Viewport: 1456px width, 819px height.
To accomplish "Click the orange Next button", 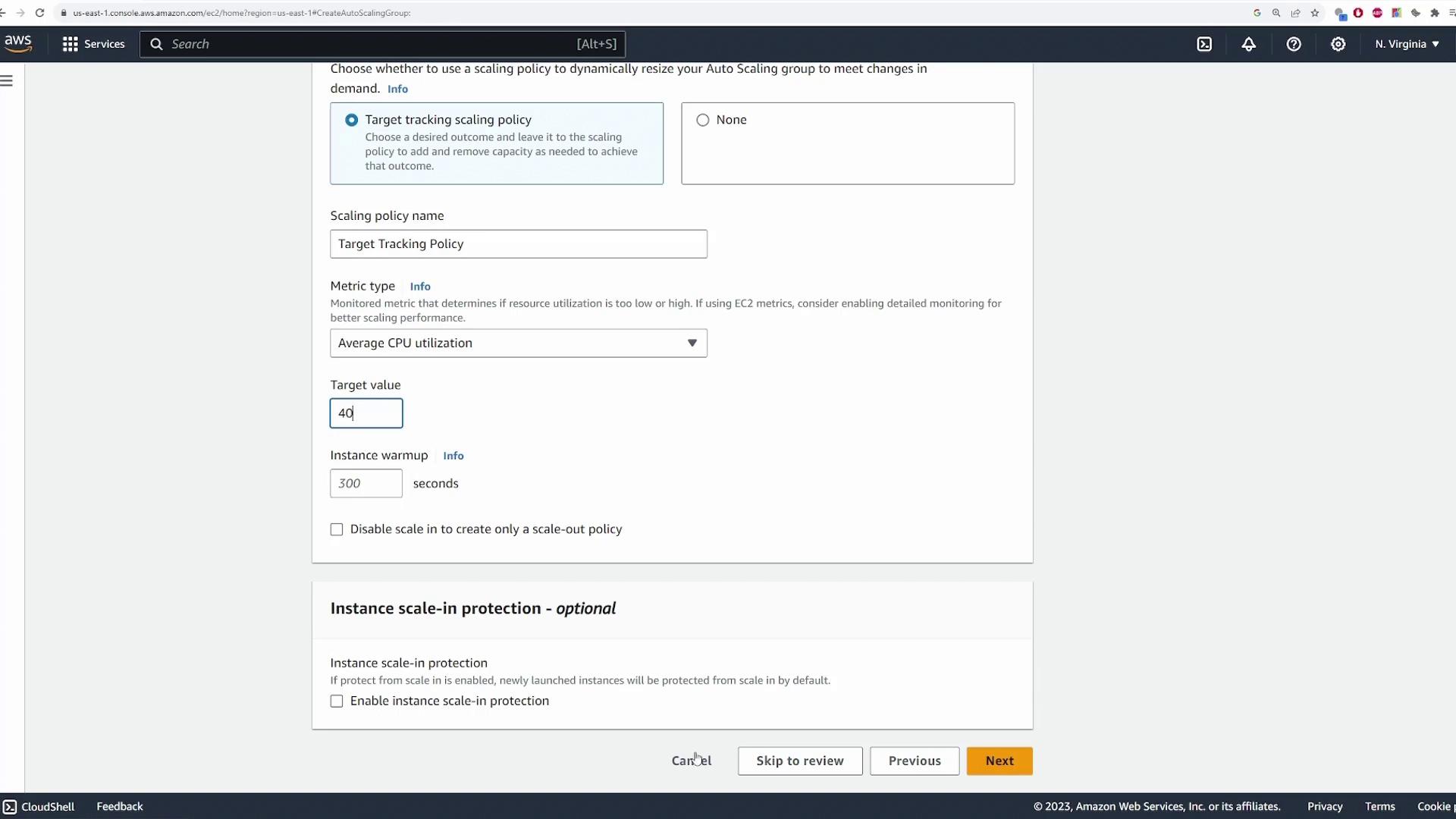I will point(999,761).
